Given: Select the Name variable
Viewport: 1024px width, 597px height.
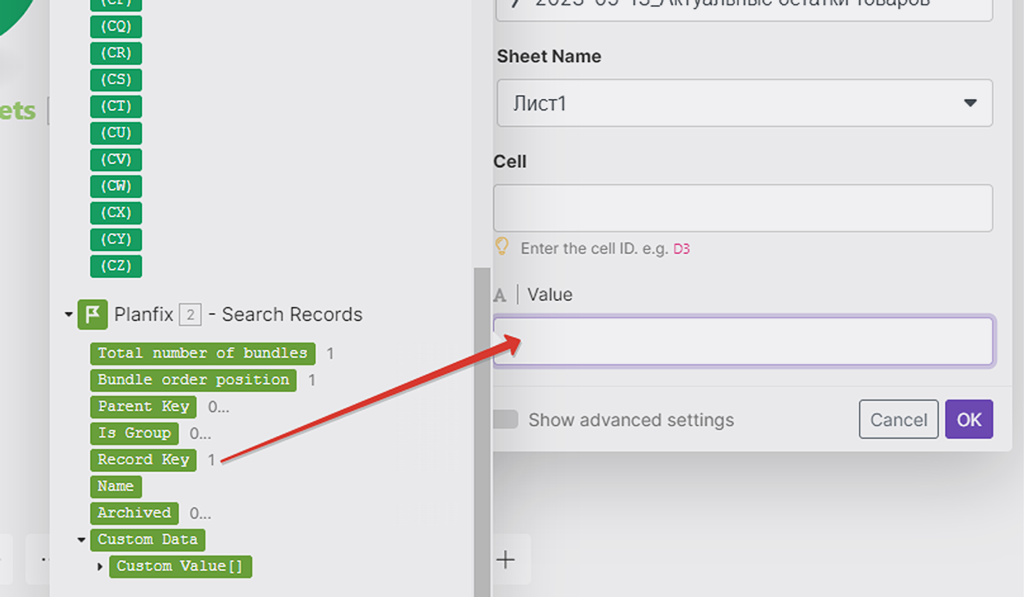Looking at the screenshot, I should [x=116, y=487].
